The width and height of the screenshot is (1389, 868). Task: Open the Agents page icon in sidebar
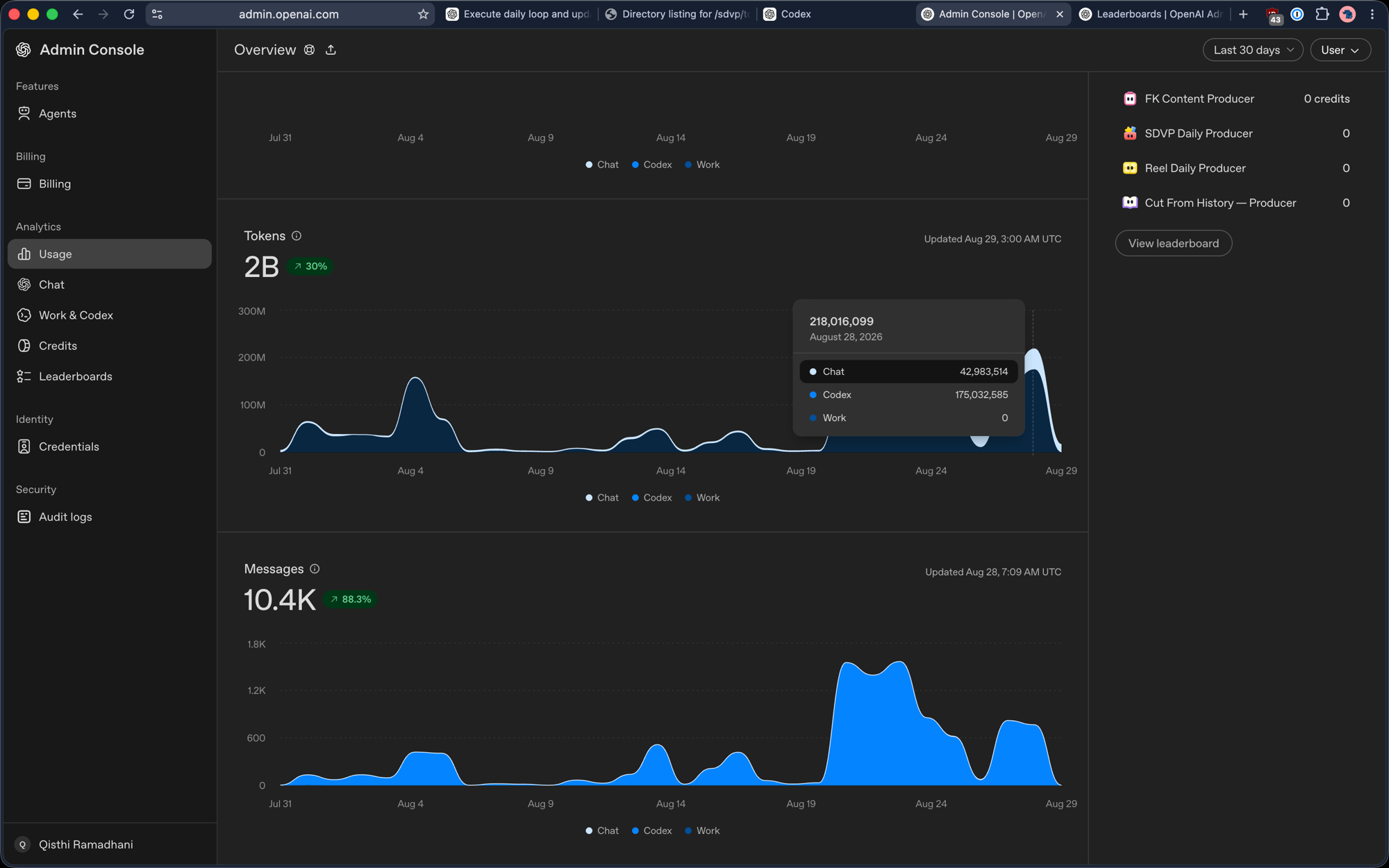(x=24, y=114)
